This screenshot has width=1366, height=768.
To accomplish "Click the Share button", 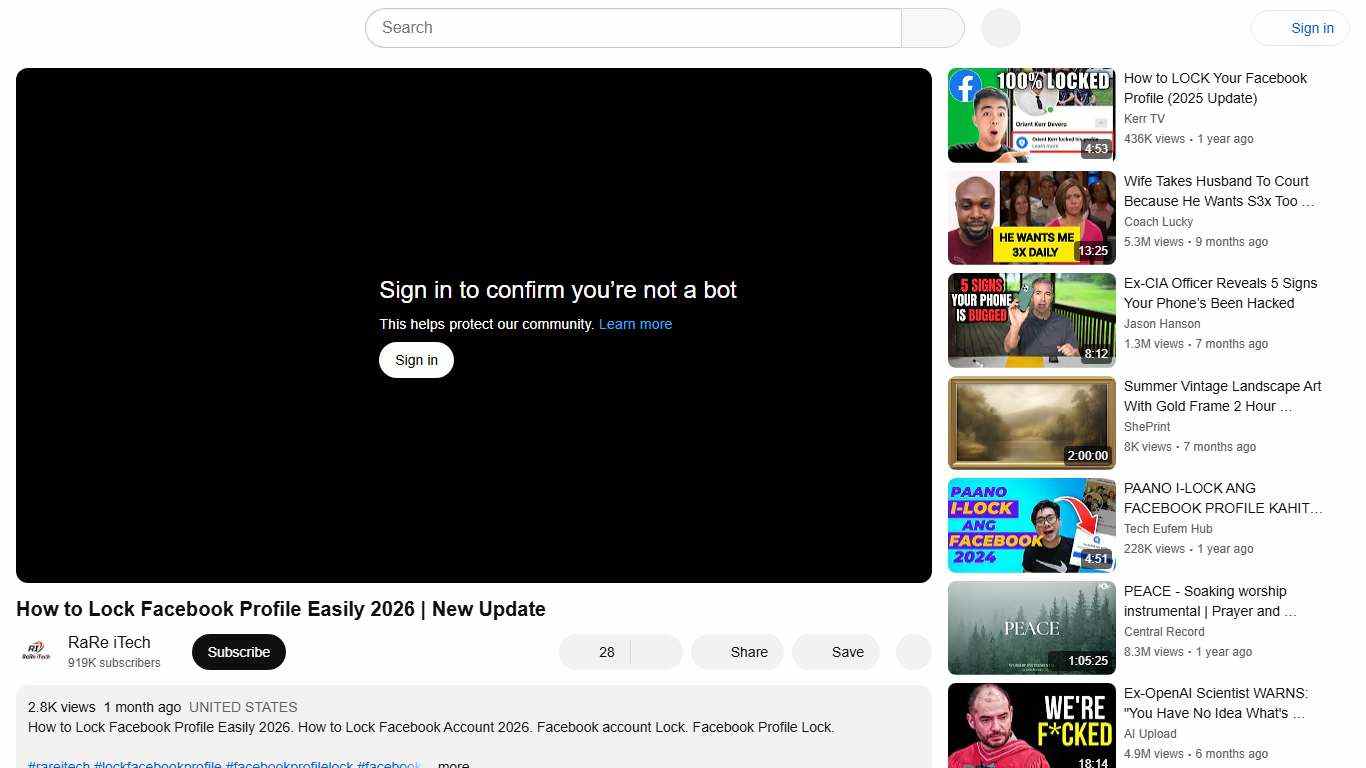I will point(737,652).
